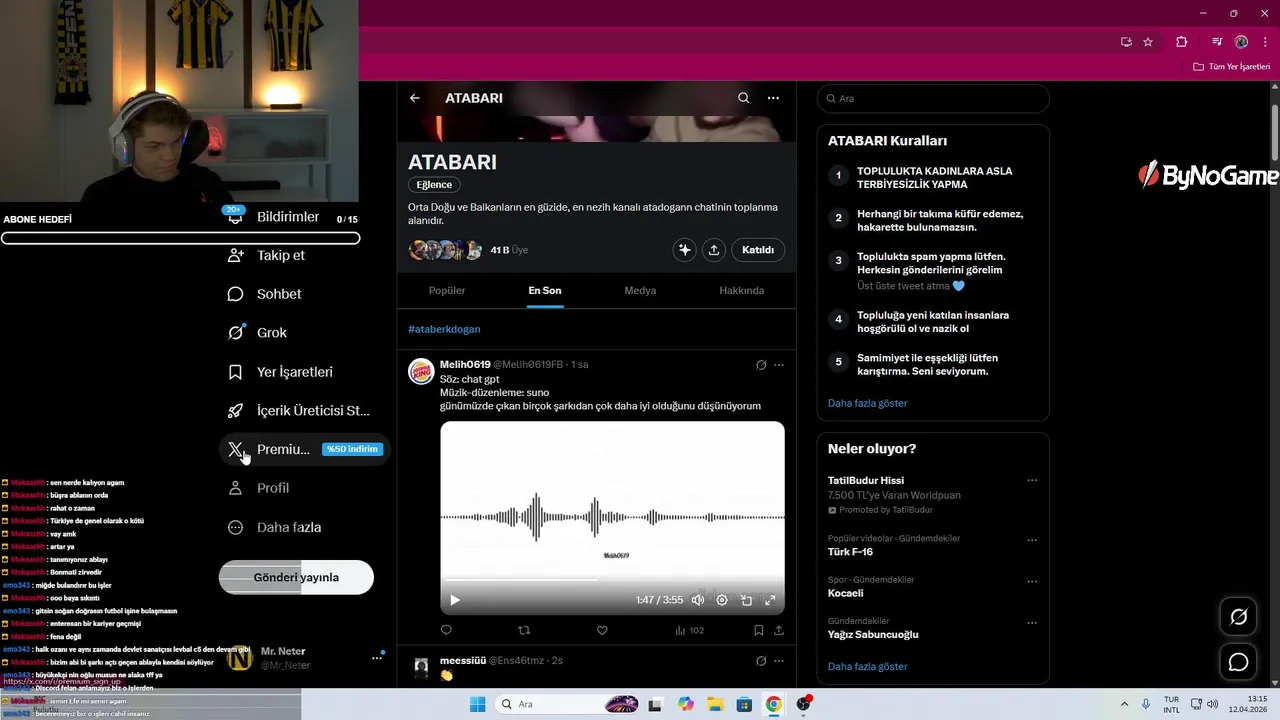Open Profil in the sidebar
Image resolution: width=1280 pixels, height=720 pixels.
tap(258, 488)
